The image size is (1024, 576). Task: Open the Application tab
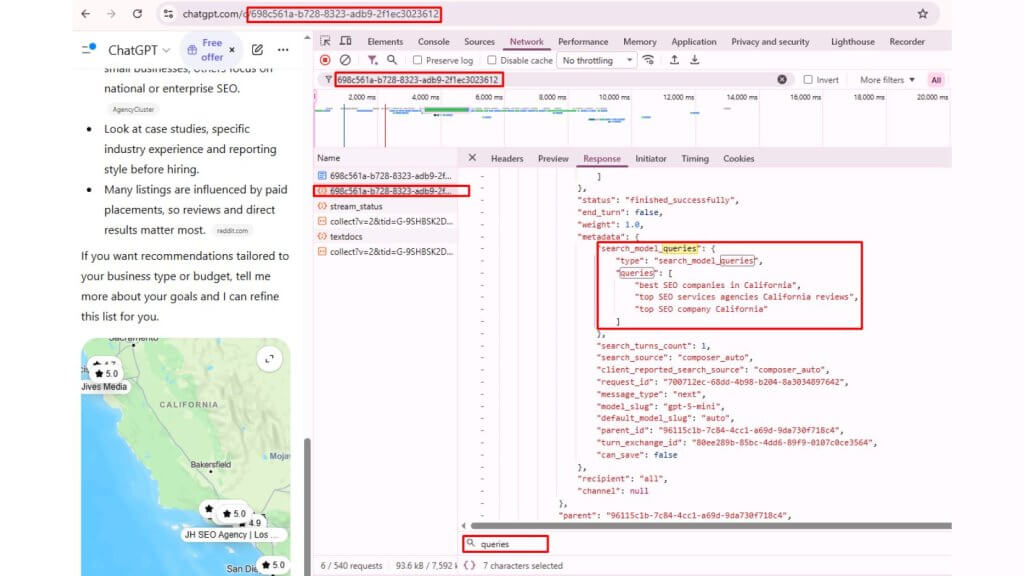point(694,42)
